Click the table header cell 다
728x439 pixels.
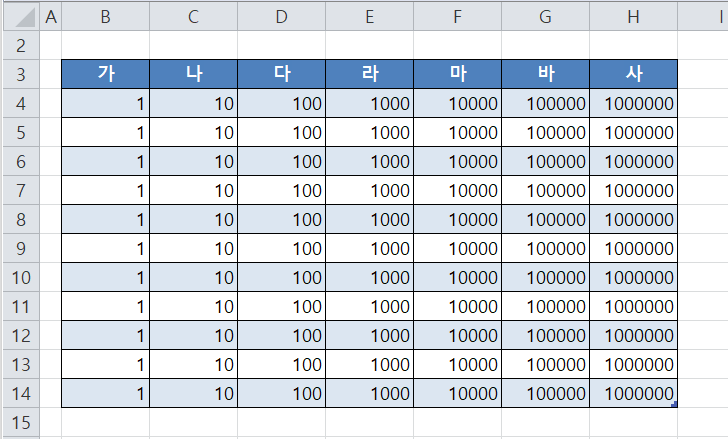pyautogui.click(x=281, y=74)
